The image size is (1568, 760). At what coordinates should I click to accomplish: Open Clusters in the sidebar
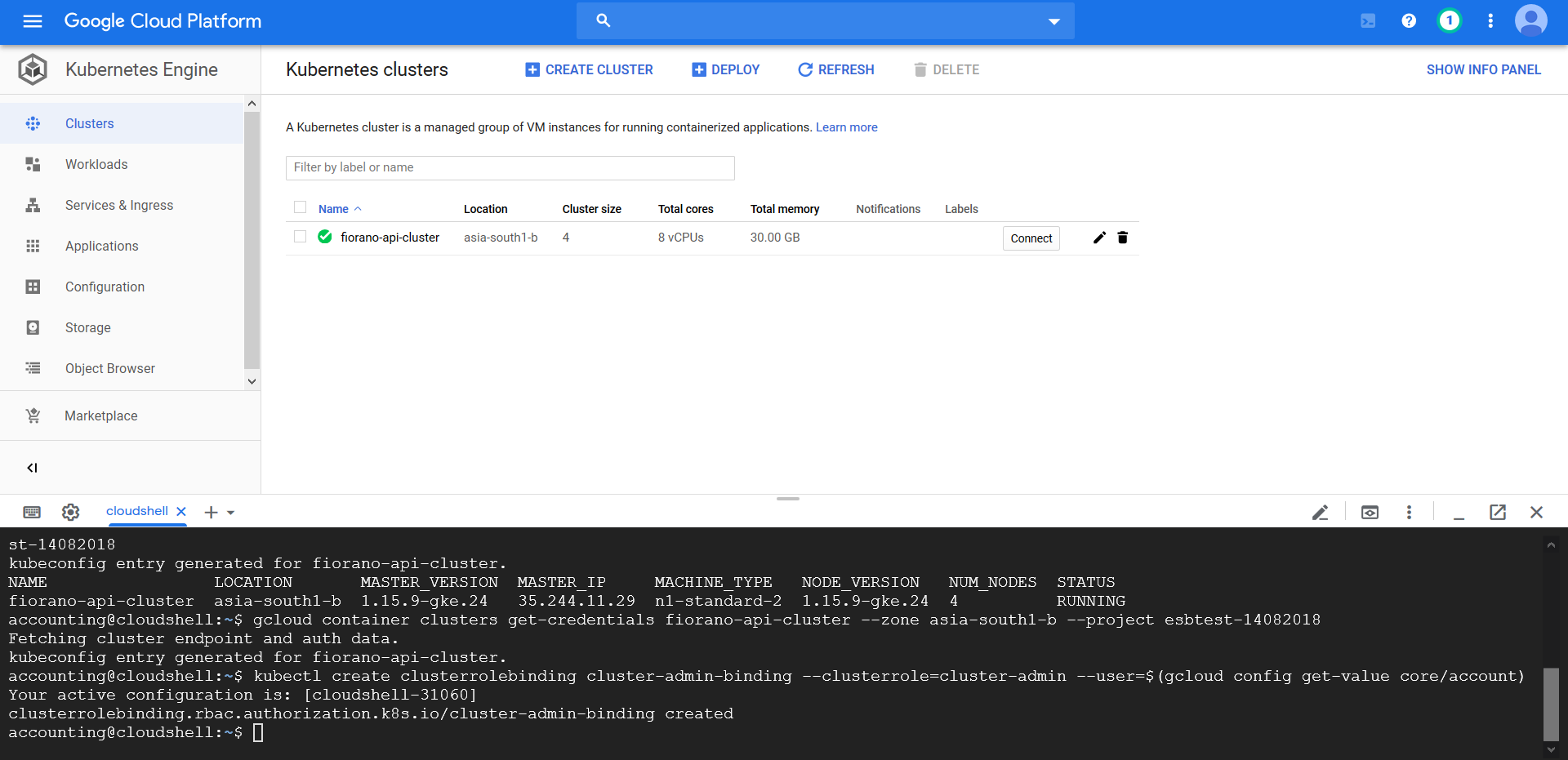point(122,123)
